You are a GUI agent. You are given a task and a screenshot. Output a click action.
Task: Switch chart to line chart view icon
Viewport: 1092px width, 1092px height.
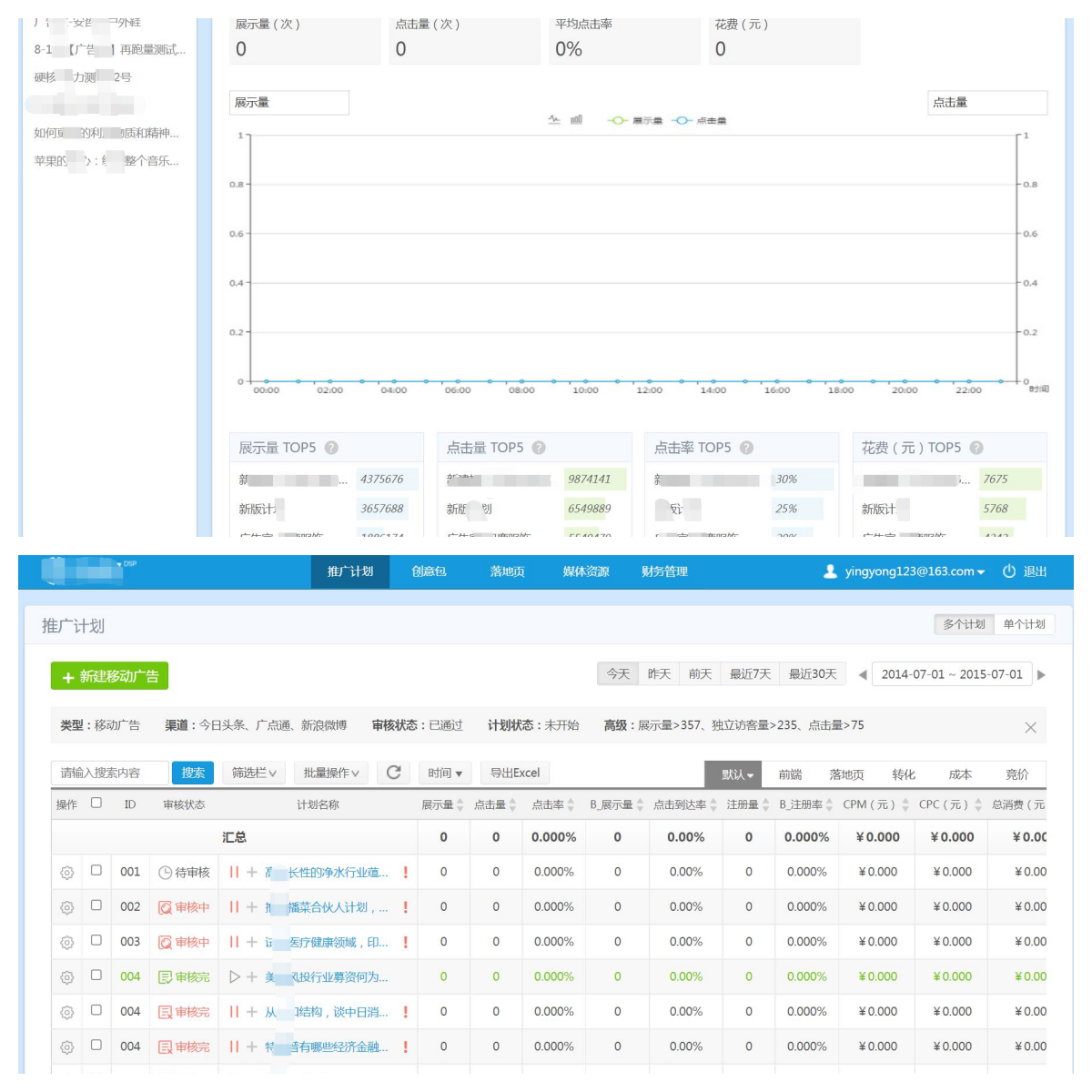[554, 119]
